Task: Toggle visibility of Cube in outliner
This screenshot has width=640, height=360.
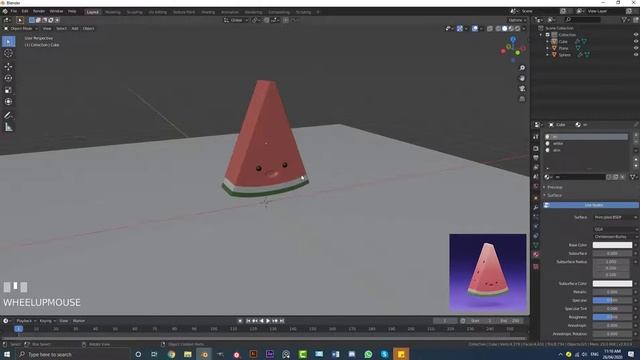Action: [x=636, y=41]
